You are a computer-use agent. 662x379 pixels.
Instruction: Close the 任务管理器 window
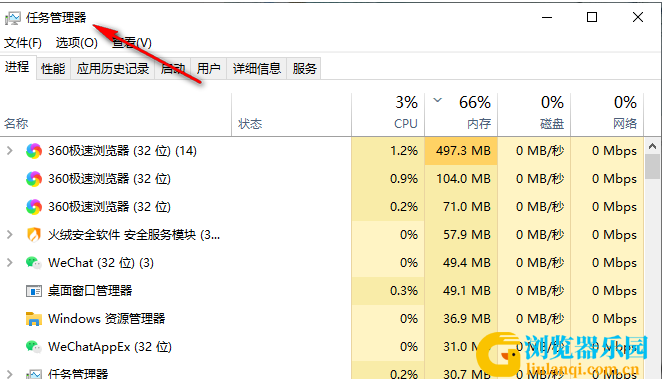coord(638,17)
